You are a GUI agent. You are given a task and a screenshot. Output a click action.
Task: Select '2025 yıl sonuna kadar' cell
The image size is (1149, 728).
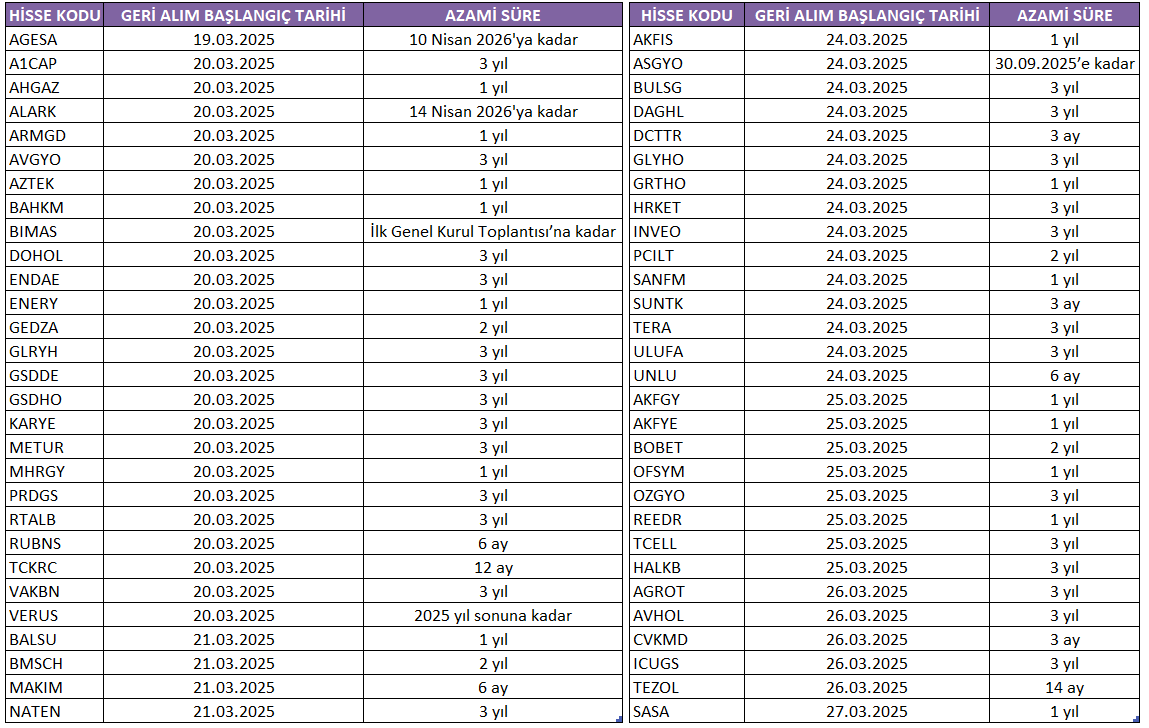pyautogui.click(x=493, y=616)
